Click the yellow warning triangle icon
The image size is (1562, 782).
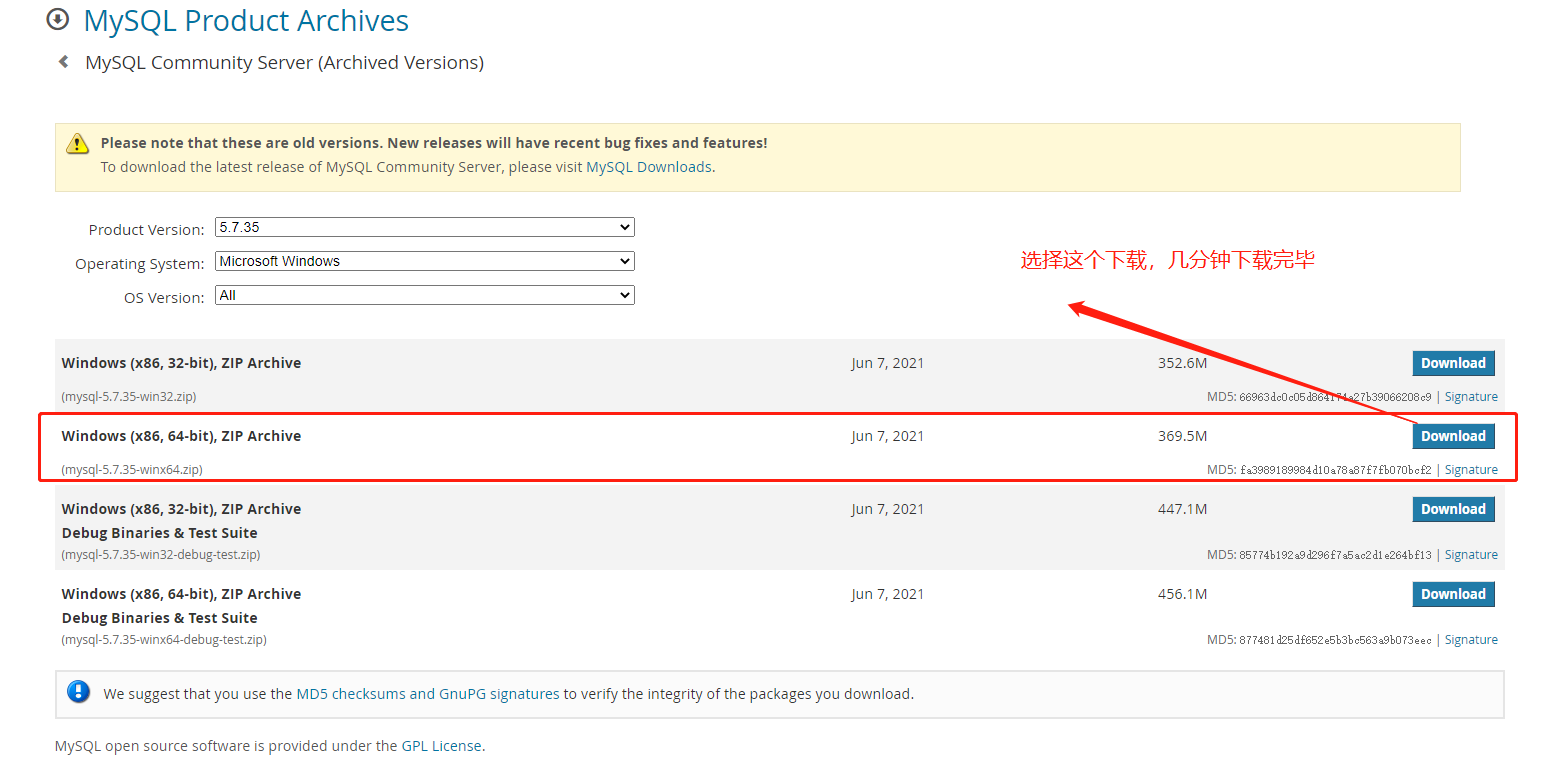pos(78,143)
